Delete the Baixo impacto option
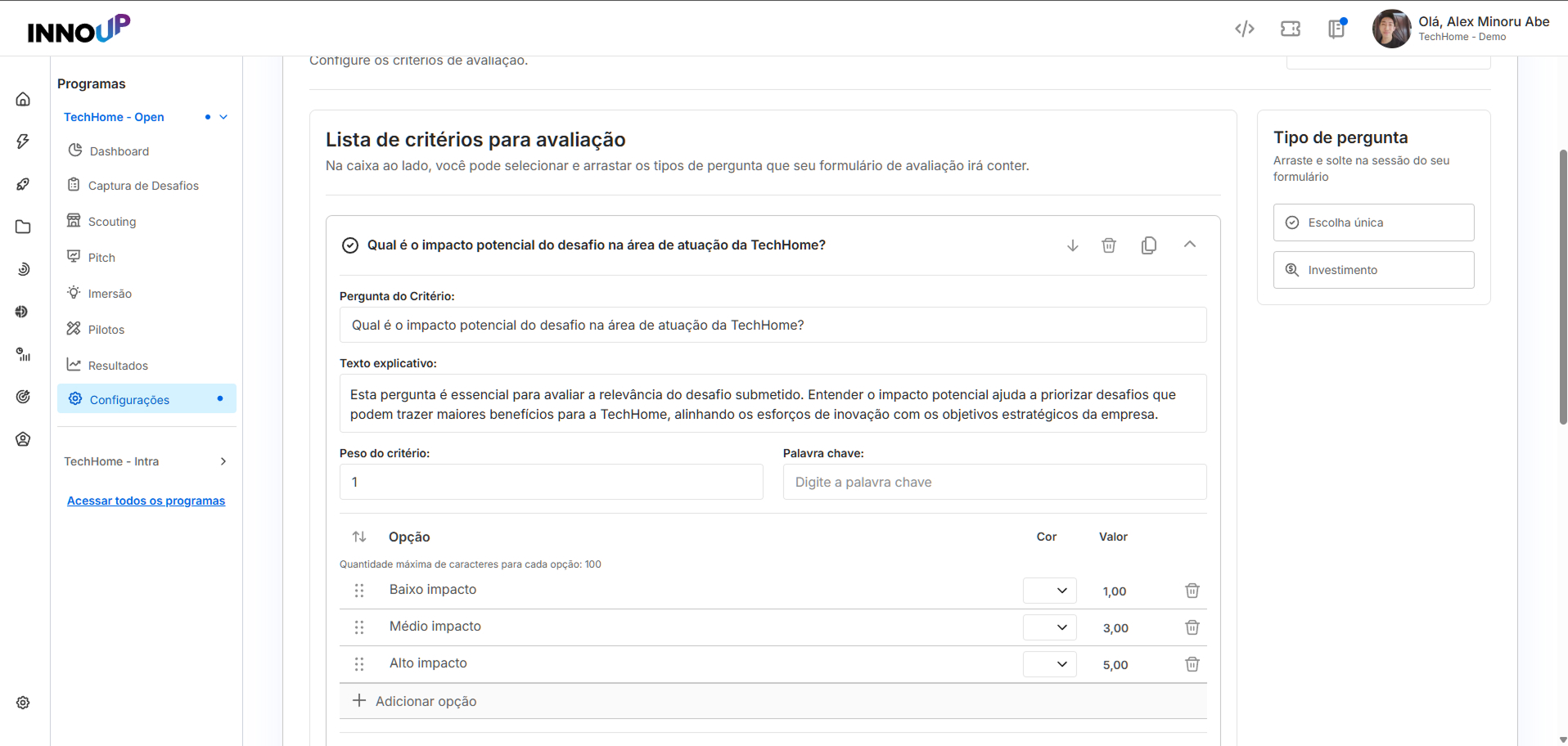1568x746 pixels. pyautogui.click(x=1192, y=591)
